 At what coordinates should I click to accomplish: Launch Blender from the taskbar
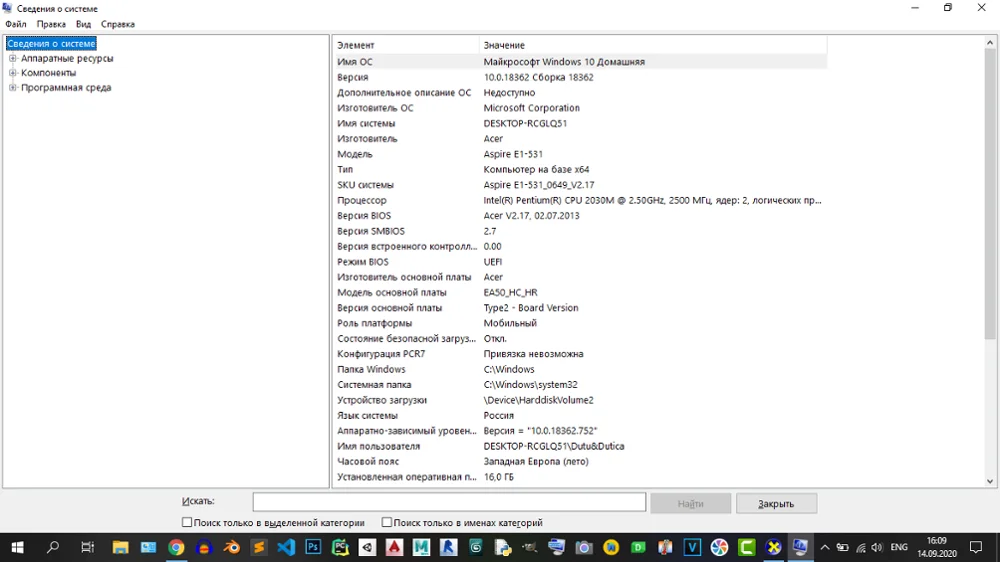[232, 547]
